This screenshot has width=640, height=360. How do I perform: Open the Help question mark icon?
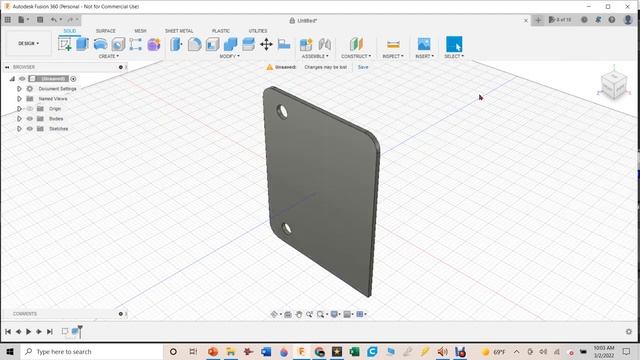pos(612,20)
